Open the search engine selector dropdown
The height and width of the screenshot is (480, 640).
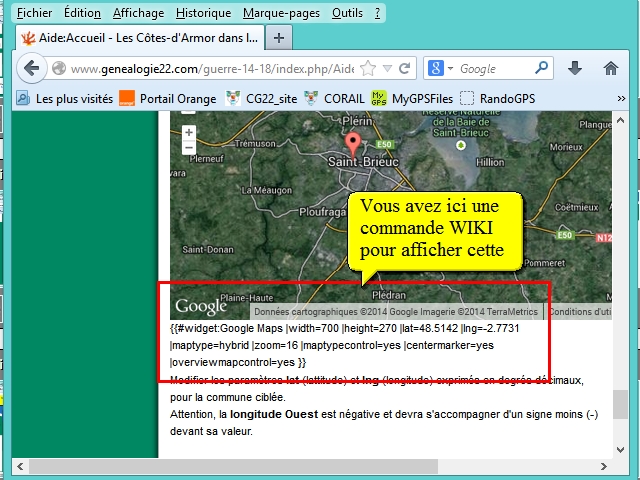point(451,68)
